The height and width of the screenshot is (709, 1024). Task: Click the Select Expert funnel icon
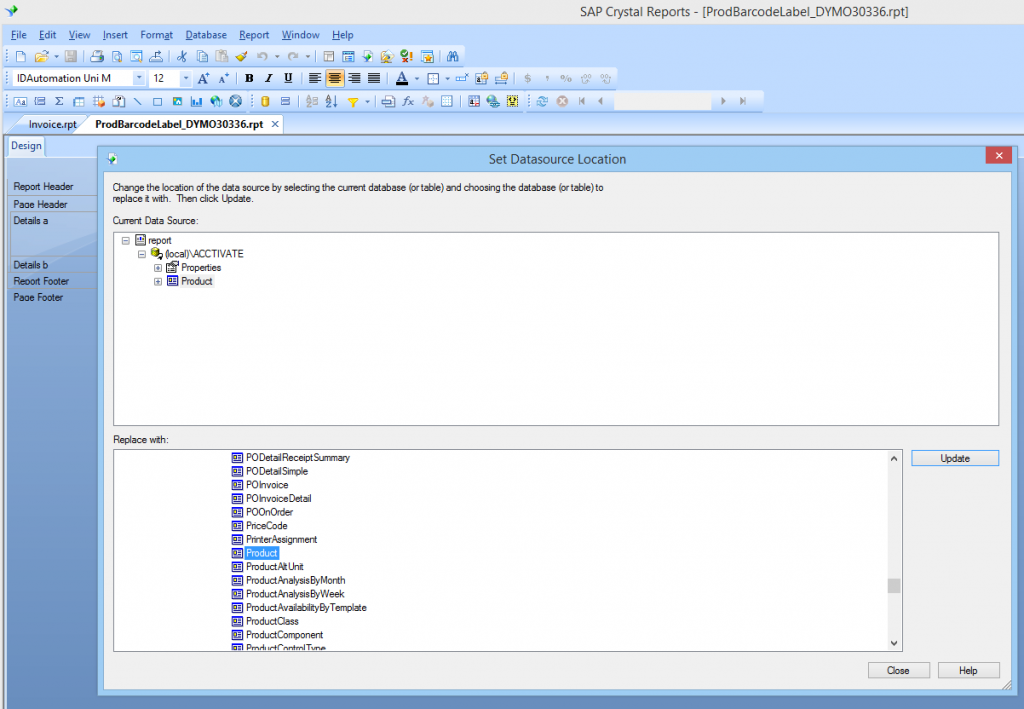coord(353,101)
